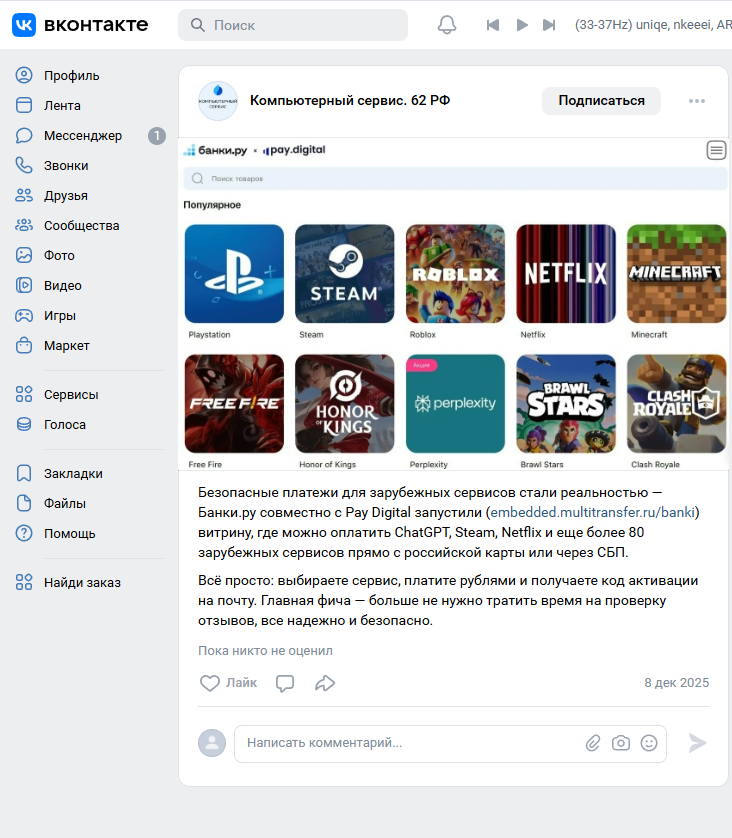Viewport: 732px width, 838px height.
Task: Play the current audio track
Action: pyautogui.click(x=522, y=25)
